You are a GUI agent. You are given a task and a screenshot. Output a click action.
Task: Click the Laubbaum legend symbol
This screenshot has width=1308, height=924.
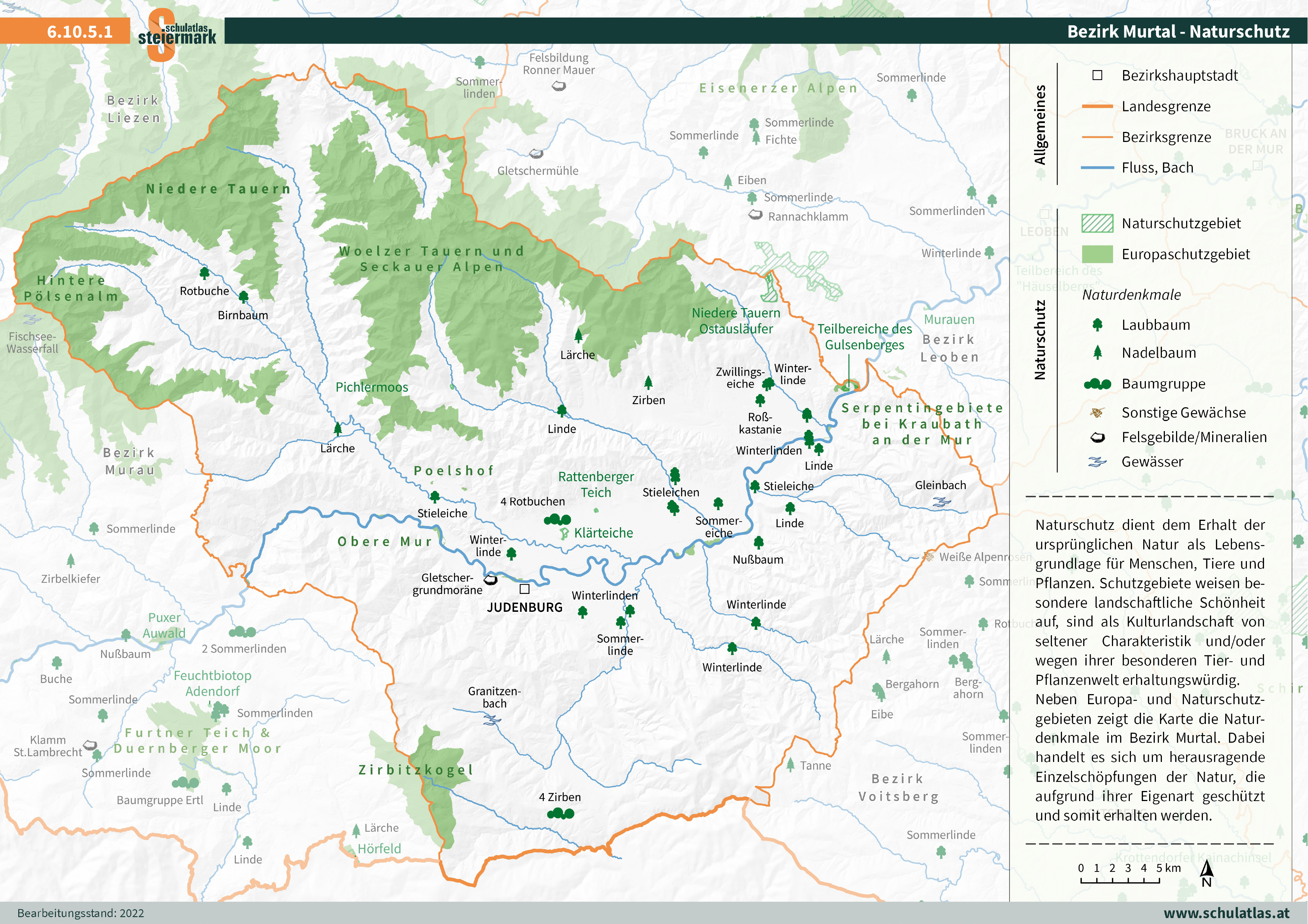coord(1097,325)
